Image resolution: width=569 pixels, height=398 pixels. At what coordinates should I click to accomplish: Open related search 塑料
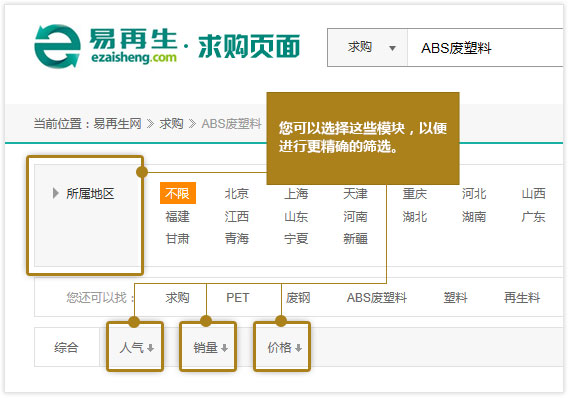tap(455, 298)
